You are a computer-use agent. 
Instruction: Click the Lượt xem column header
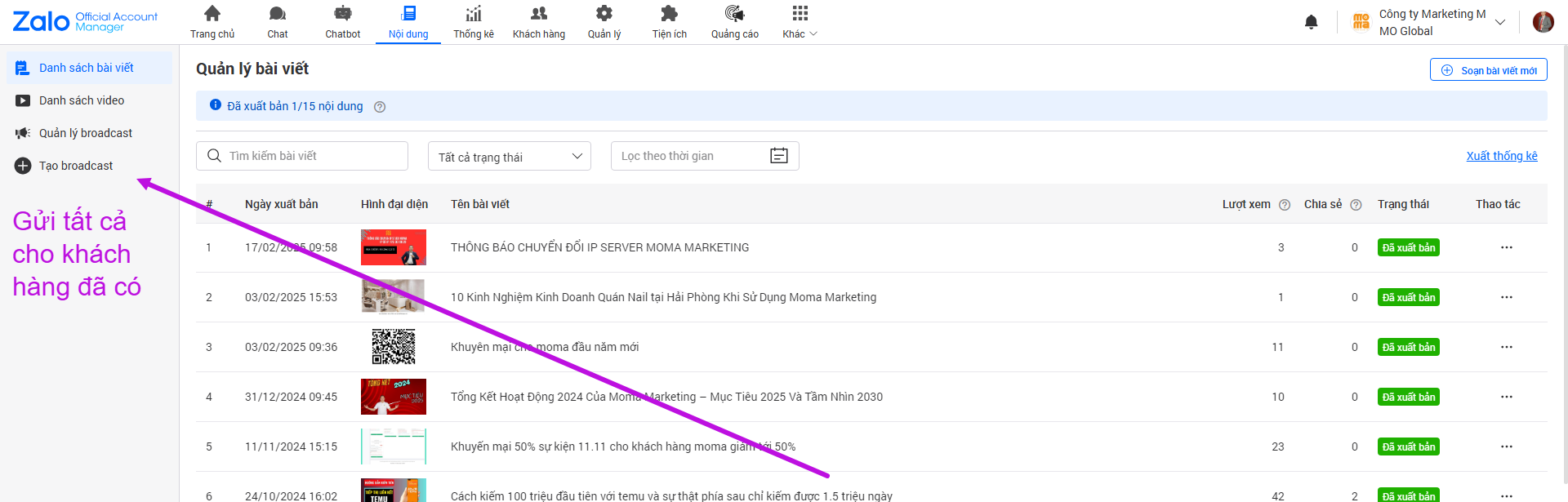tap(1246, 204)
